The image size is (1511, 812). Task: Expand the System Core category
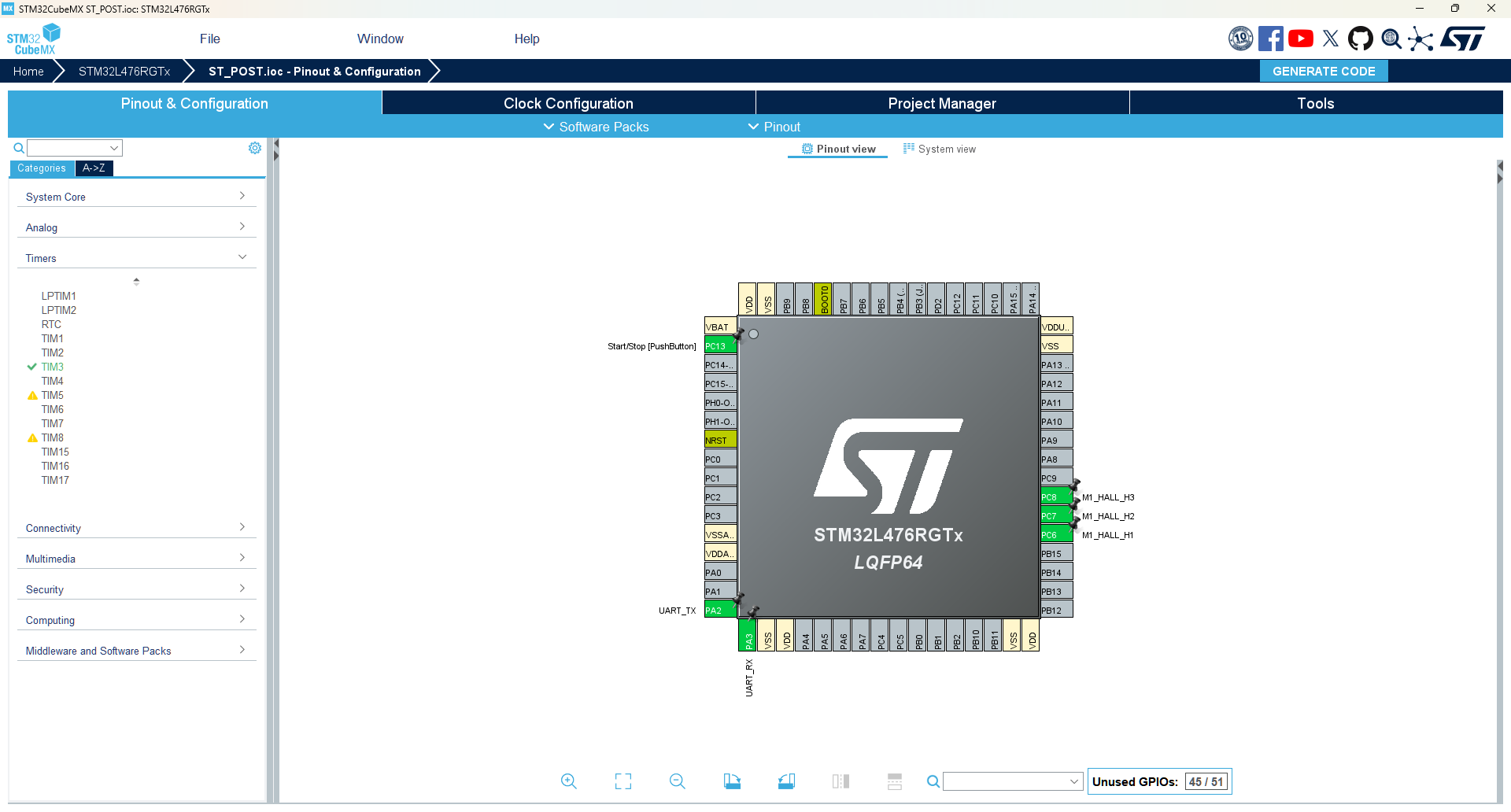coord(135,197)
